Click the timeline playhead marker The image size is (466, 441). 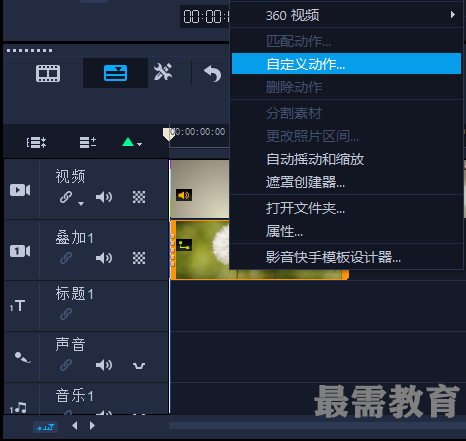168,134
